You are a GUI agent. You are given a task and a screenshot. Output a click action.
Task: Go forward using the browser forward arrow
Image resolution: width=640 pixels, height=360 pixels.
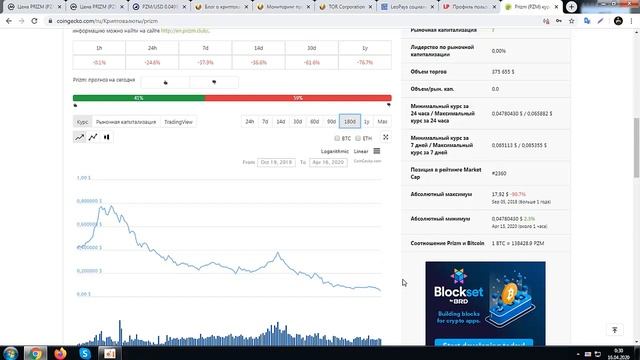pyautogui.click(x=21, y=21)
